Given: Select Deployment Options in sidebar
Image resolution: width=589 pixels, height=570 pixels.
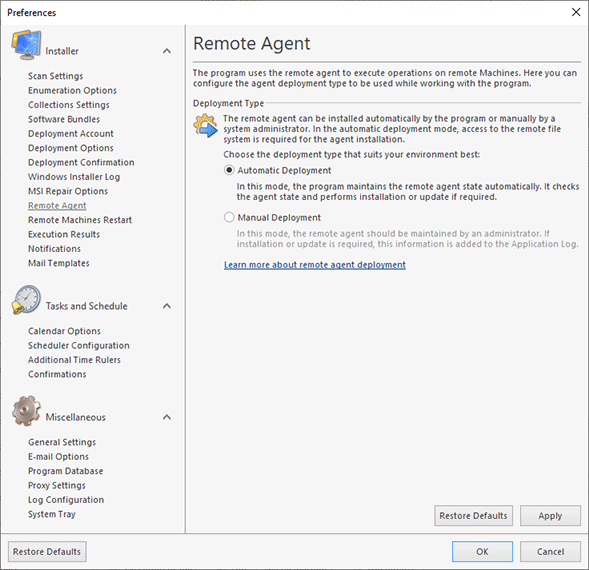Looking at the screenshot, I should (71, 148).
